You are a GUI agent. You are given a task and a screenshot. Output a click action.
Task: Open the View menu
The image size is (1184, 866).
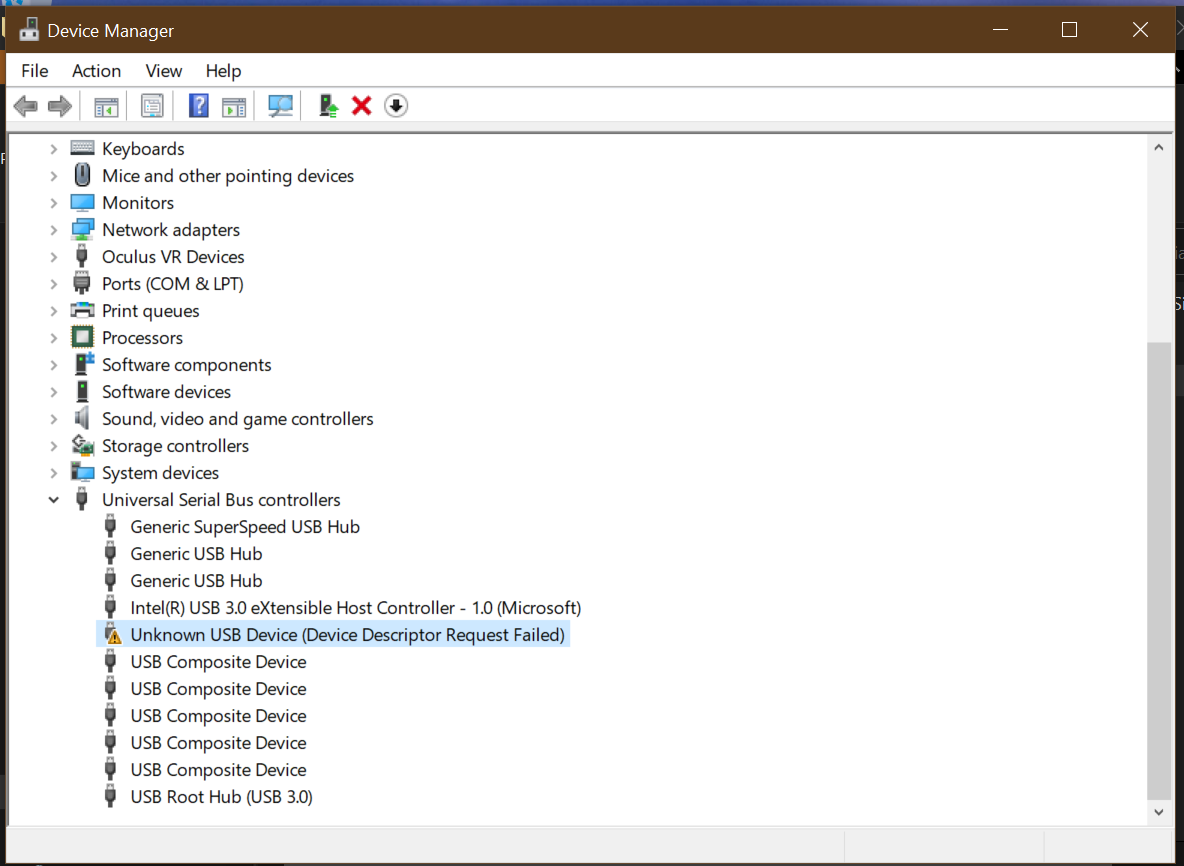pos(164,71)
